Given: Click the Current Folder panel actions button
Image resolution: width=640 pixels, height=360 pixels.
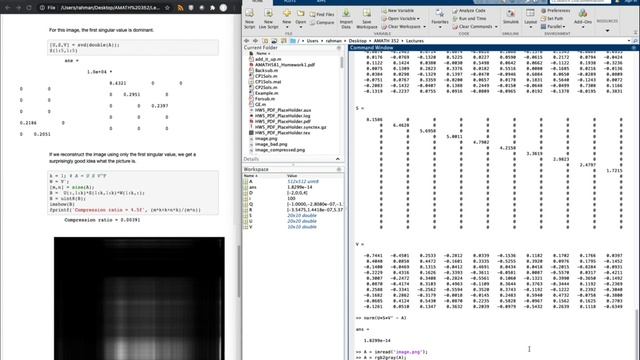Looking at the screenshot, I should [x=339, y=48].
